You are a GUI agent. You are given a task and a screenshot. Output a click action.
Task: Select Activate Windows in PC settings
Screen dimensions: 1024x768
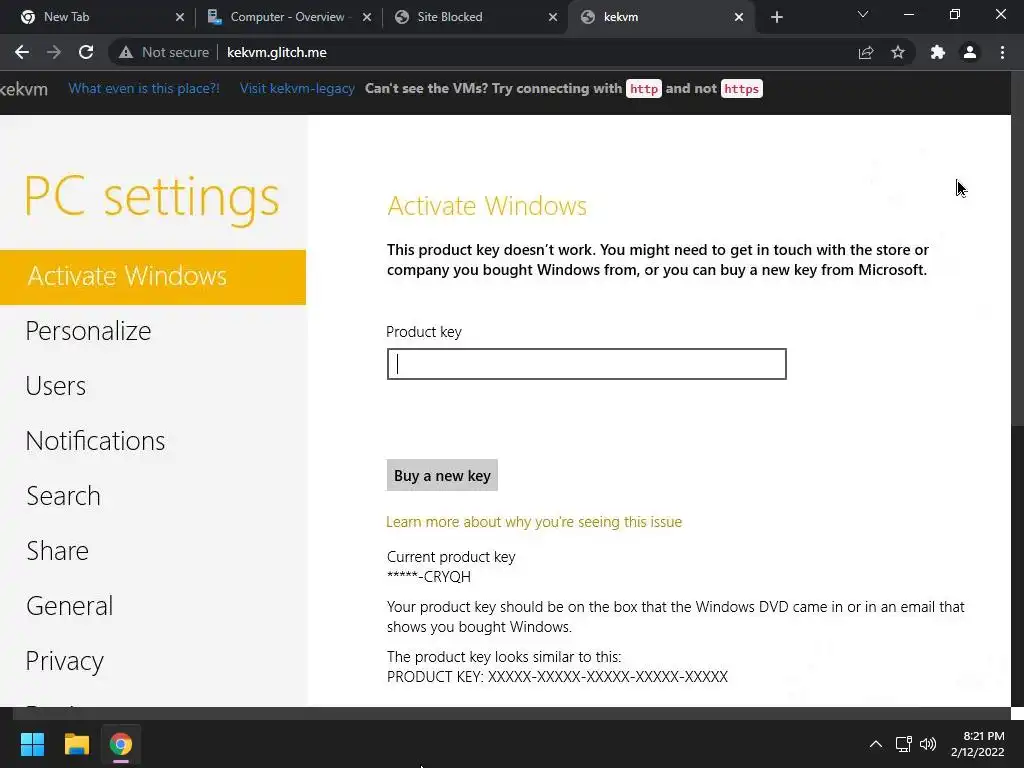click(x=153, y=277)
